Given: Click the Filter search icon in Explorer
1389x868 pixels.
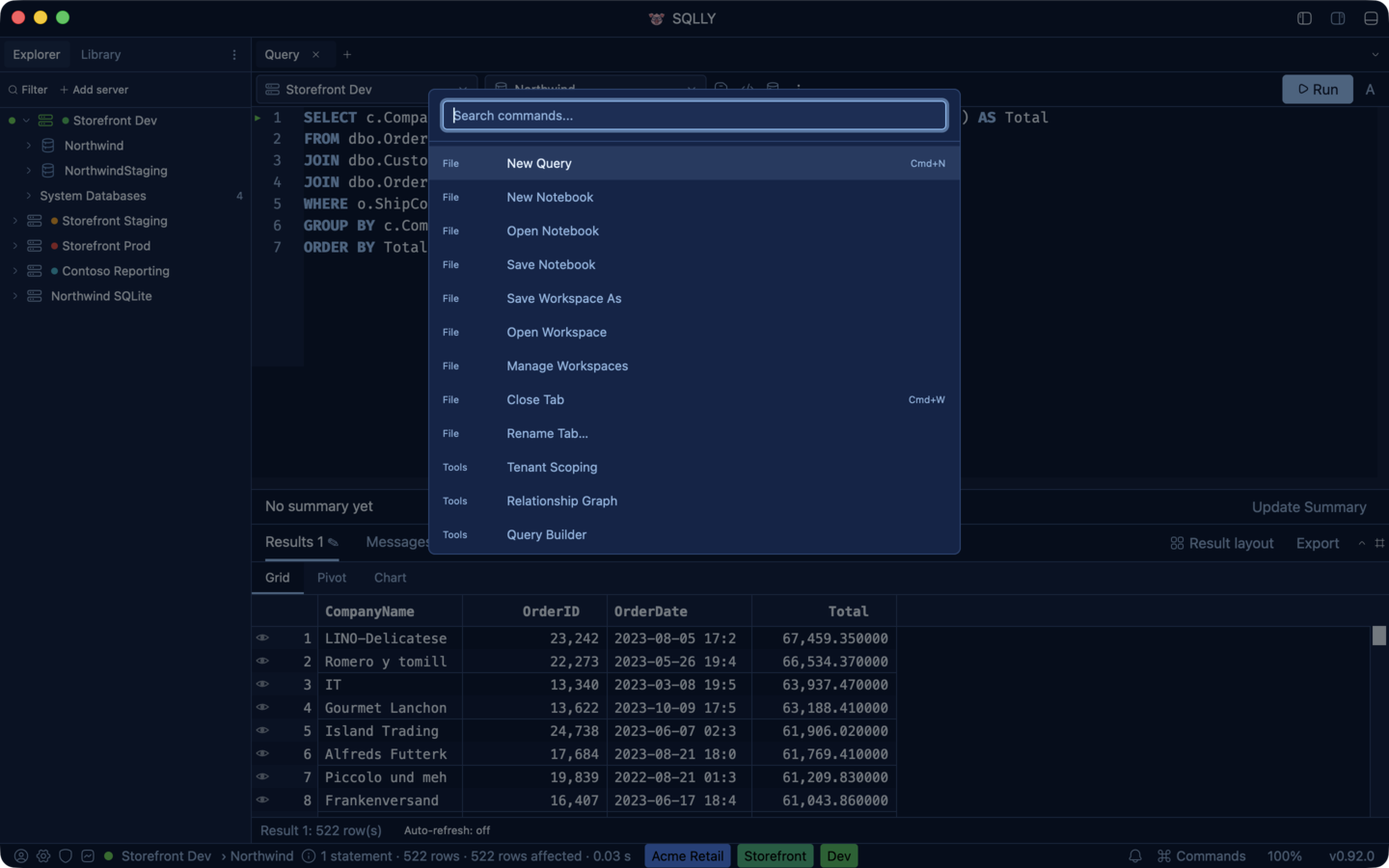Looking at the screenshot, I should (x=14, y=90).
